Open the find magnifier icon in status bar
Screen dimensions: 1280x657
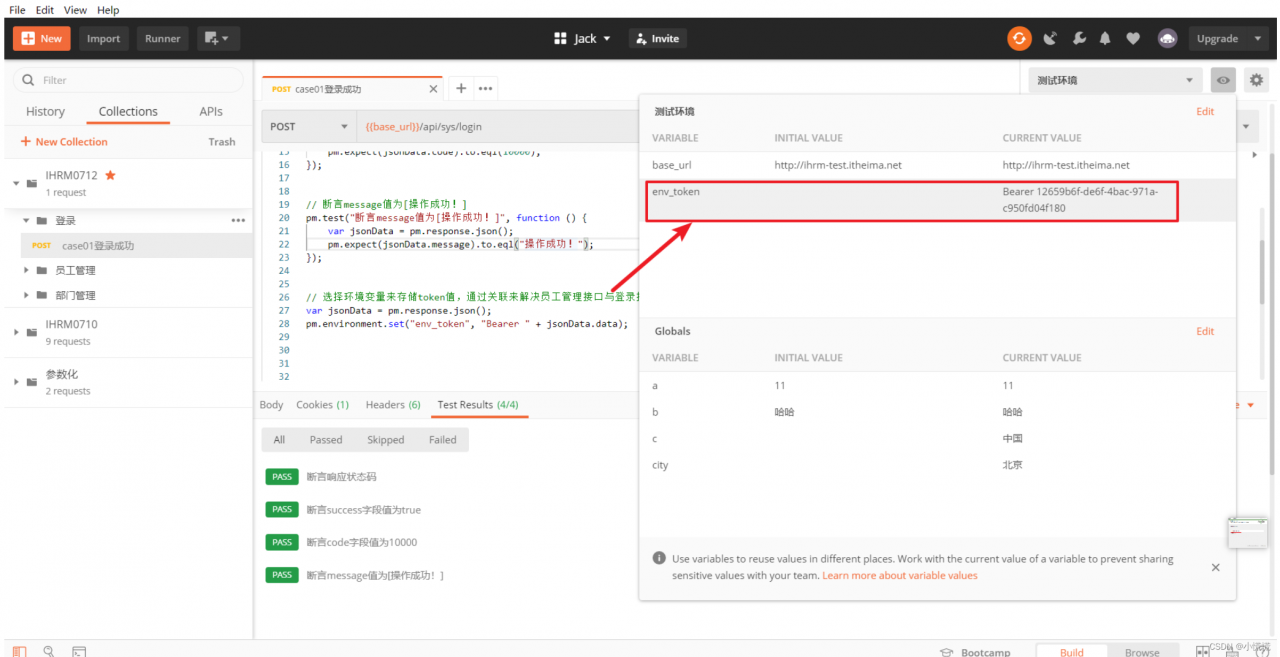point(49,651)
